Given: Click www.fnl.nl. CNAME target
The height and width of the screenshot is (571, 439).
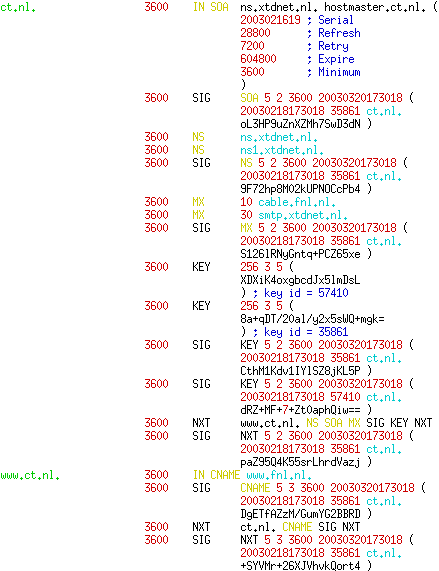Looking at the screenshot, I should point(279,475).
